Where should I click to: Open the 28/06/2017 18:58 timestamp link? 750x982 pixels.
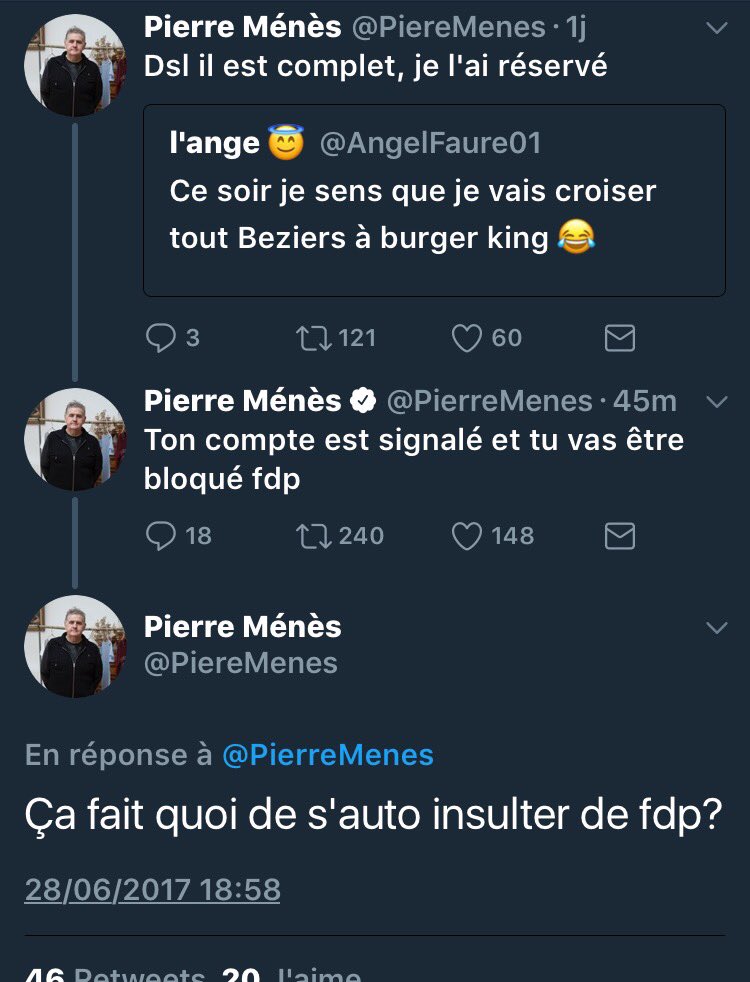(x=152, y=889)
